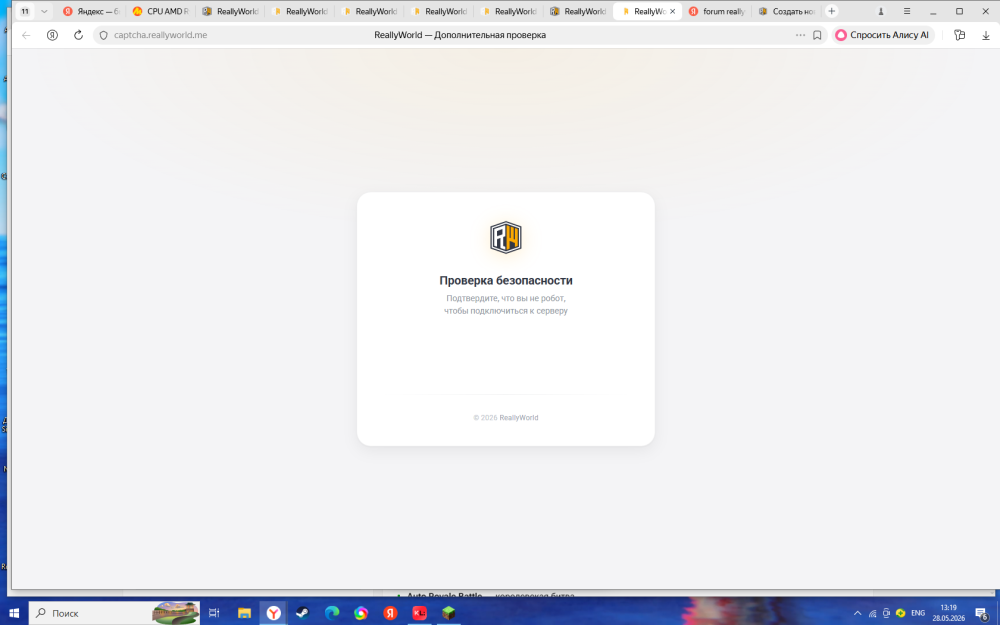Switch the ENG input language
The image size is (1000, 625).
tap(918, 613)
